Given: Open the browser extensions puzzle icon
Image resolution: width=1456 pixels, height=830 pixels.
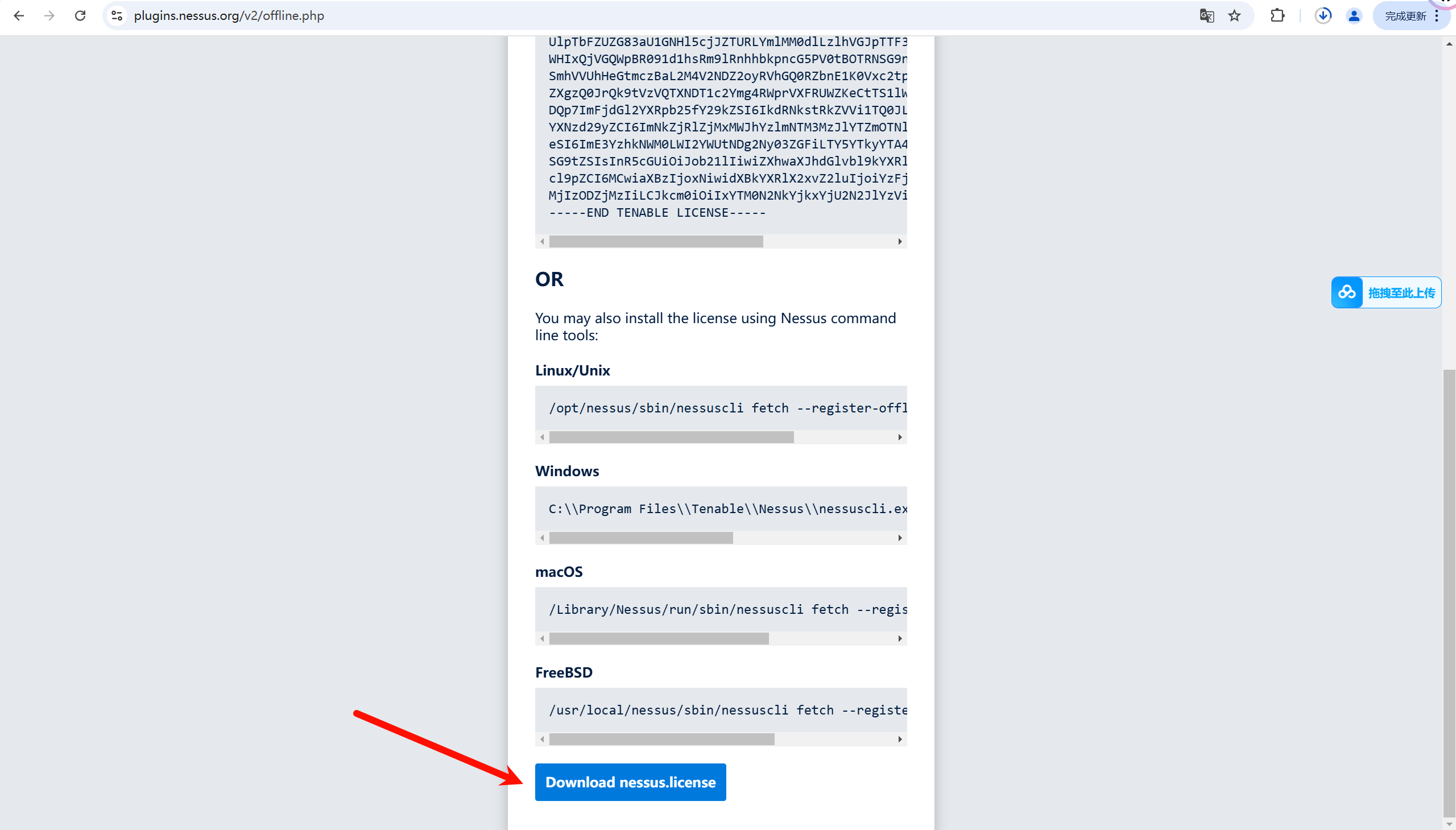Looking at the screenshot, I should [x=1277, y=15].
